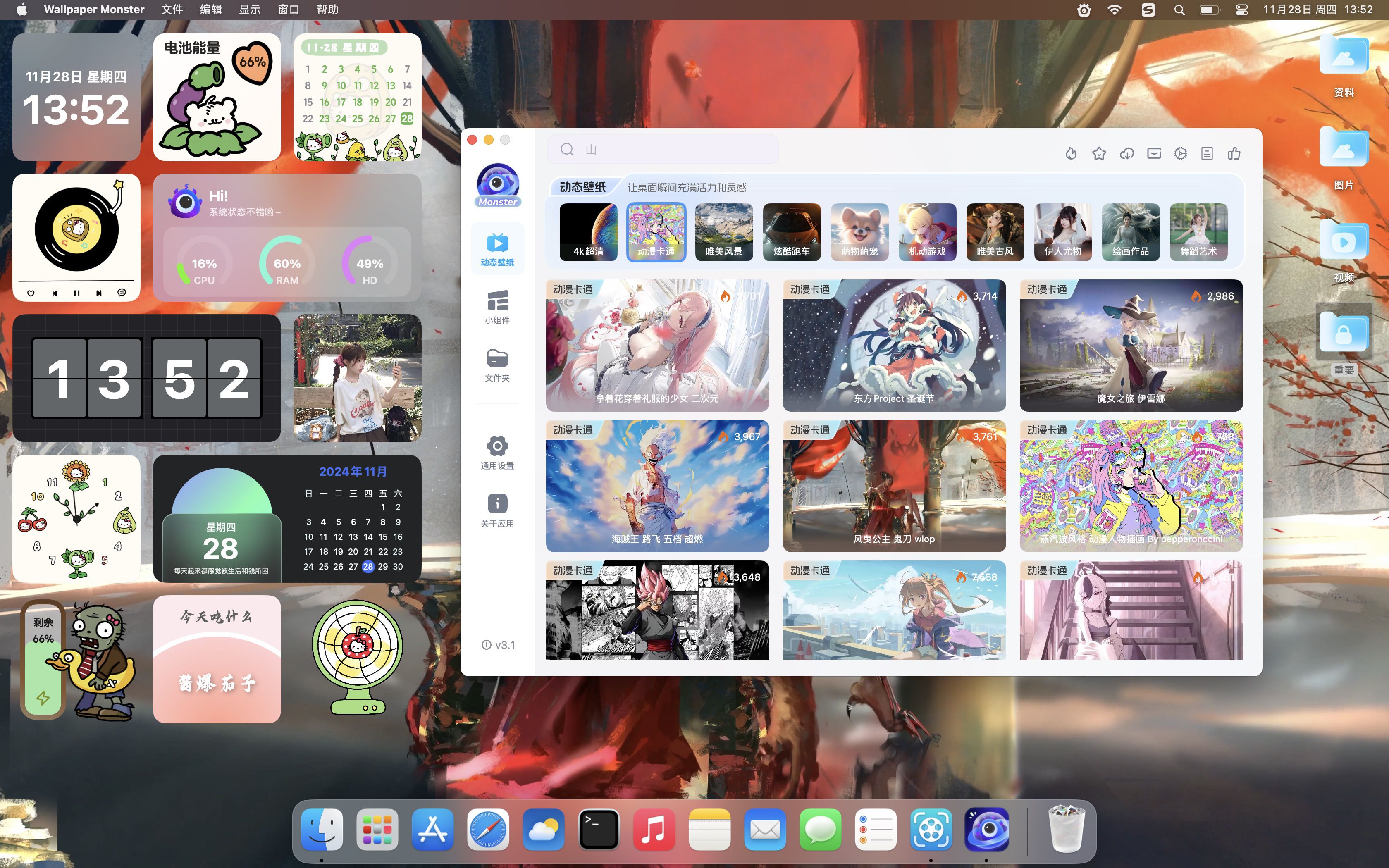This screenshot has height=868, width=1389.
Task: Select the 绘画作品 category
Action: (x=1130, y=232)
